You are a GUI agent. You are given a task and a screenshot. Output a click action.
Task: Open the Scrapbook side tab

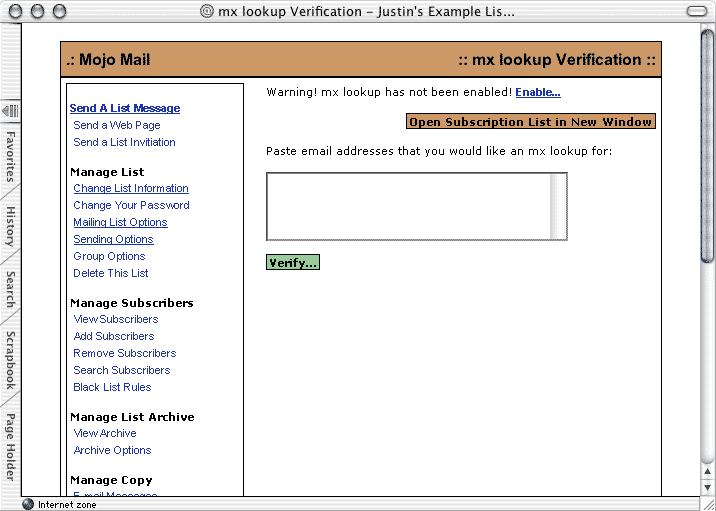[10, 359]
